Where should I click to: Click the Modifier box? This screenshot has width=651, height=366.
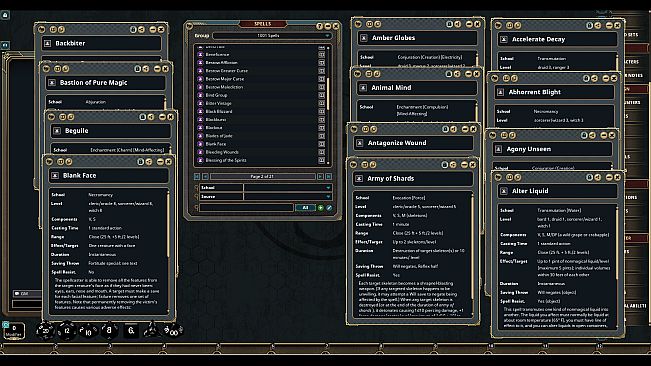[x=14, y=331]
